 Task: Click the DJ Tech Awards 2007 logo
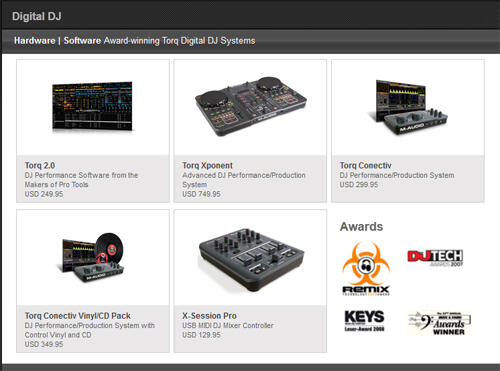click(435, 258)
